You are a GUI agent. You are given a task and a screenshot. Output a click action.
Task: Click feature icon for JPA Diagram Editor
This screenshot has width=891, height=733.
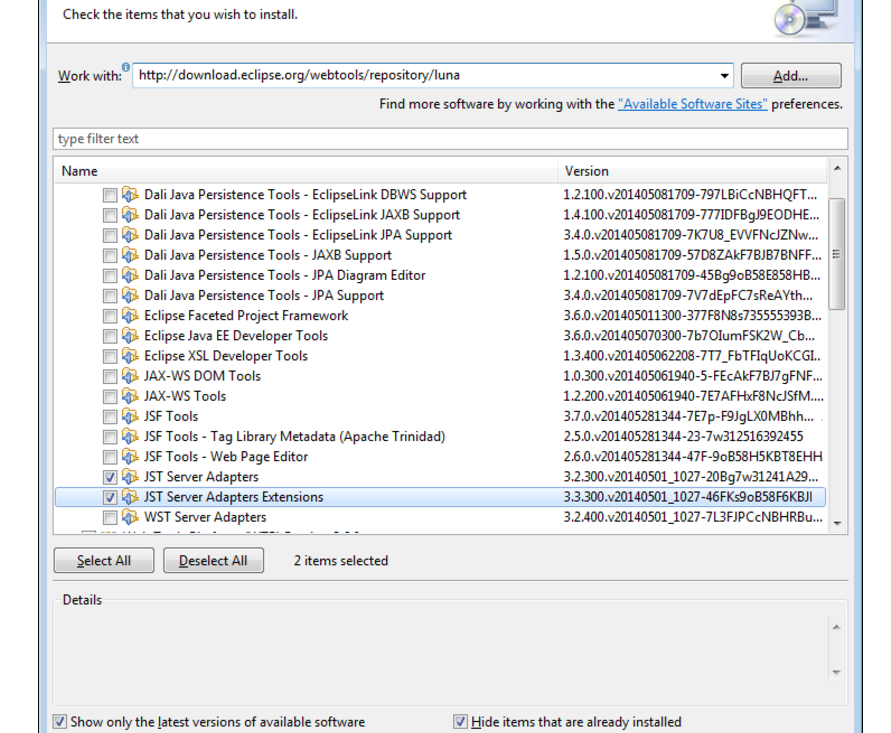pos(130,276)
